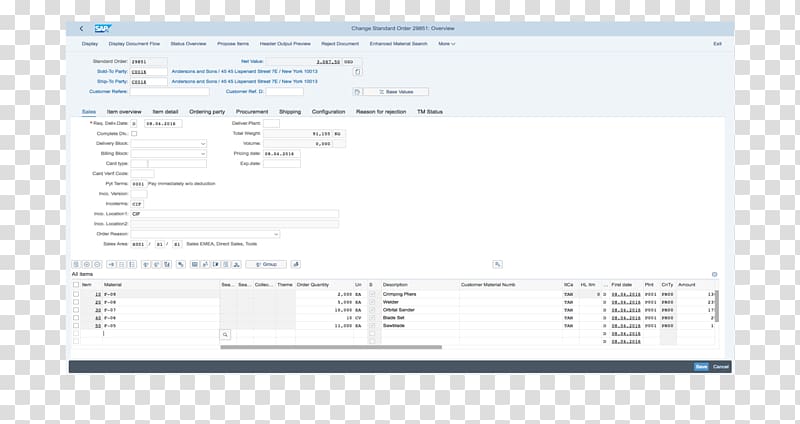Click the middle icon of the five-icon toolbar group
800x424 pixels.
click(x=215, y=264)
